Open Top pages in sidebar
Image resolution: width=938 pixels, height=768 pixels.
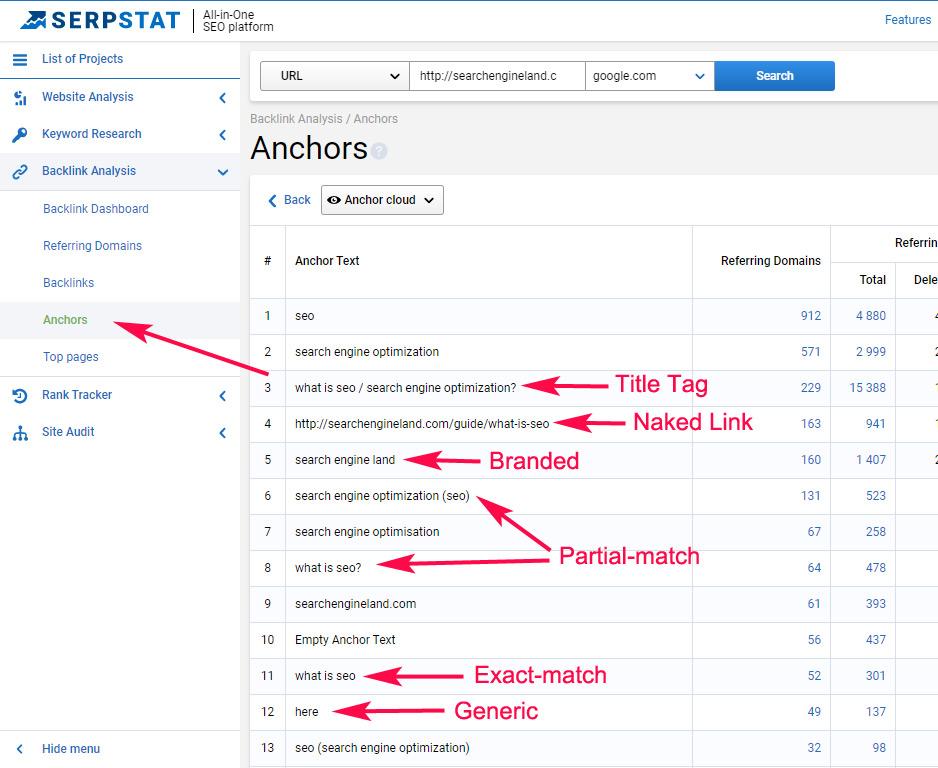[x=71, y=357]
